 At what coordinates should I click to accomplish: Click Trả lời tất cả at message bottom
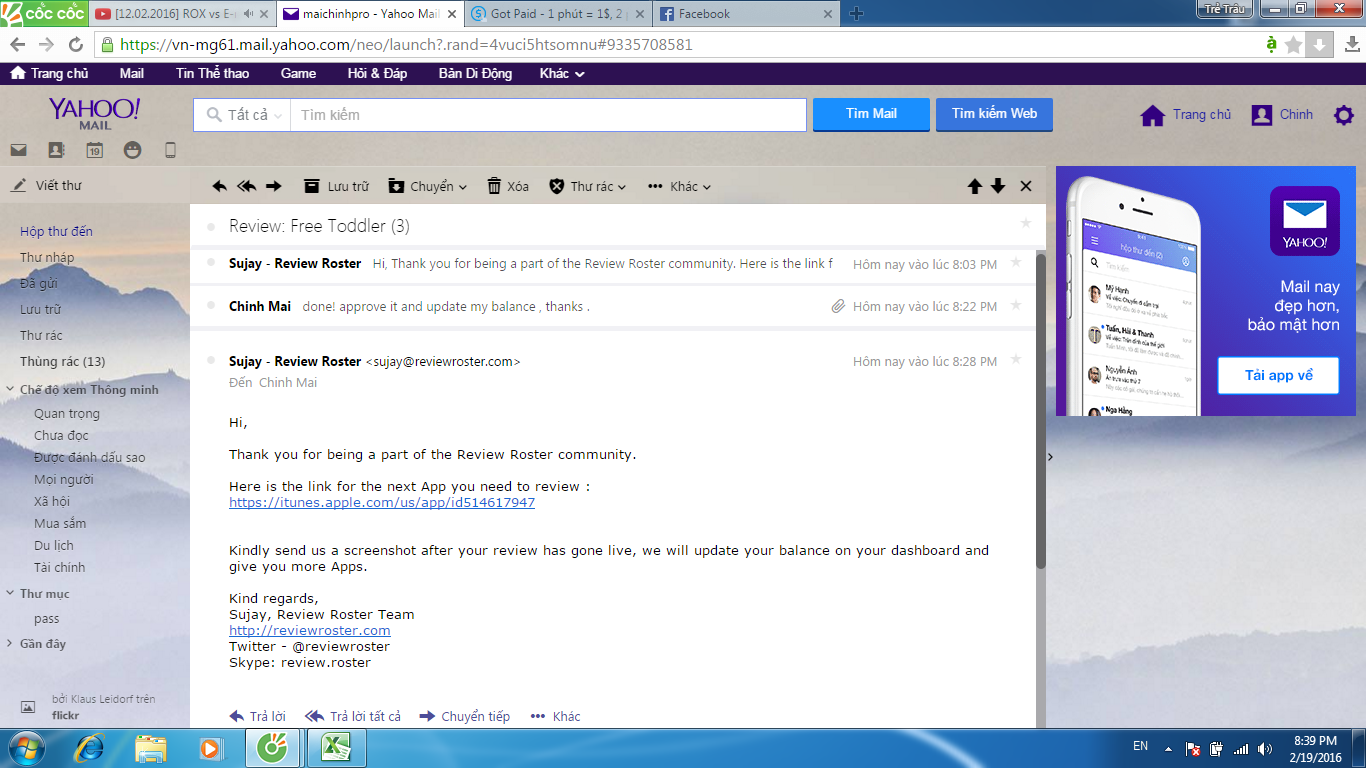click(353, 716)
